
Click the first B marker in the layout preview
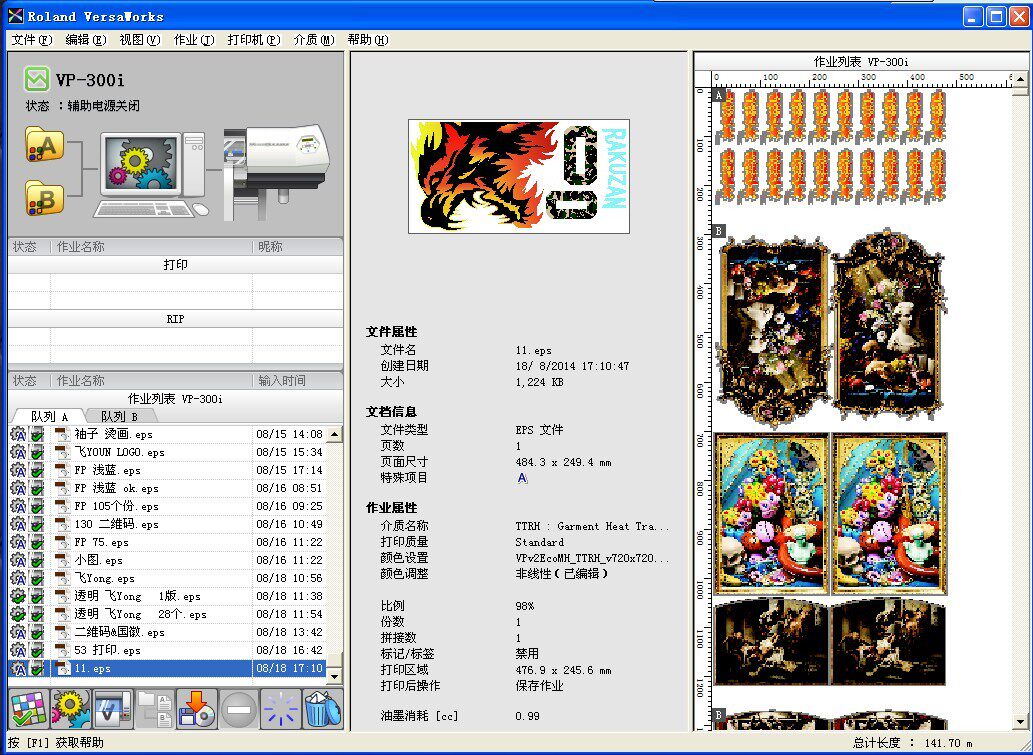click(719, 231)
